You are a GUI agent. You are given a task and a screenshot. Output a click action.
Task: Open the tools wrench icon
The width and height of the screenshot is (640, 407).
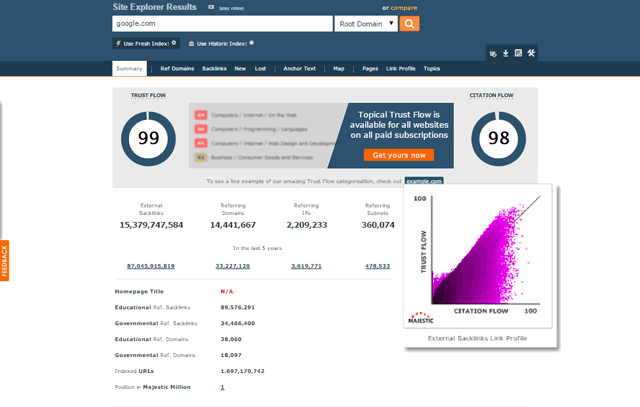(x=532, y=53)
